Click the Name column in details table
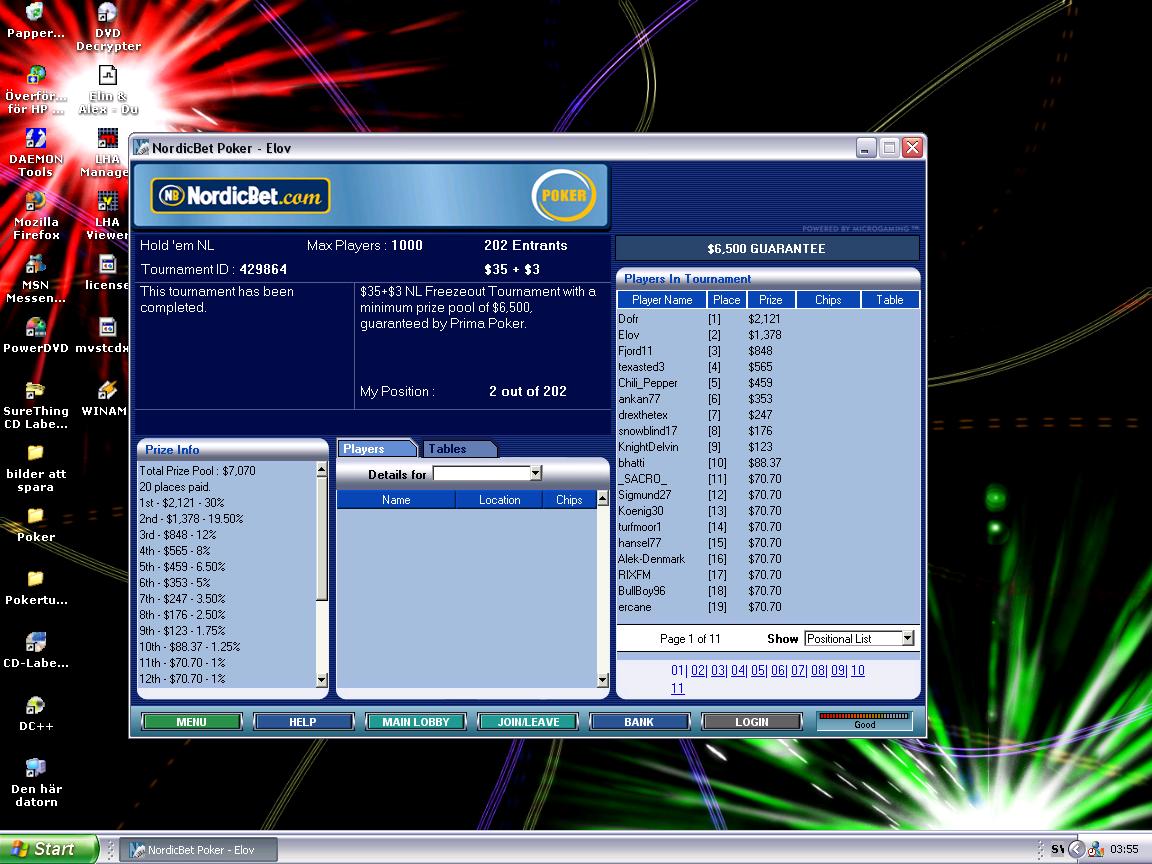Viewport: 1152px width, 864px height. tap(396, 500)
